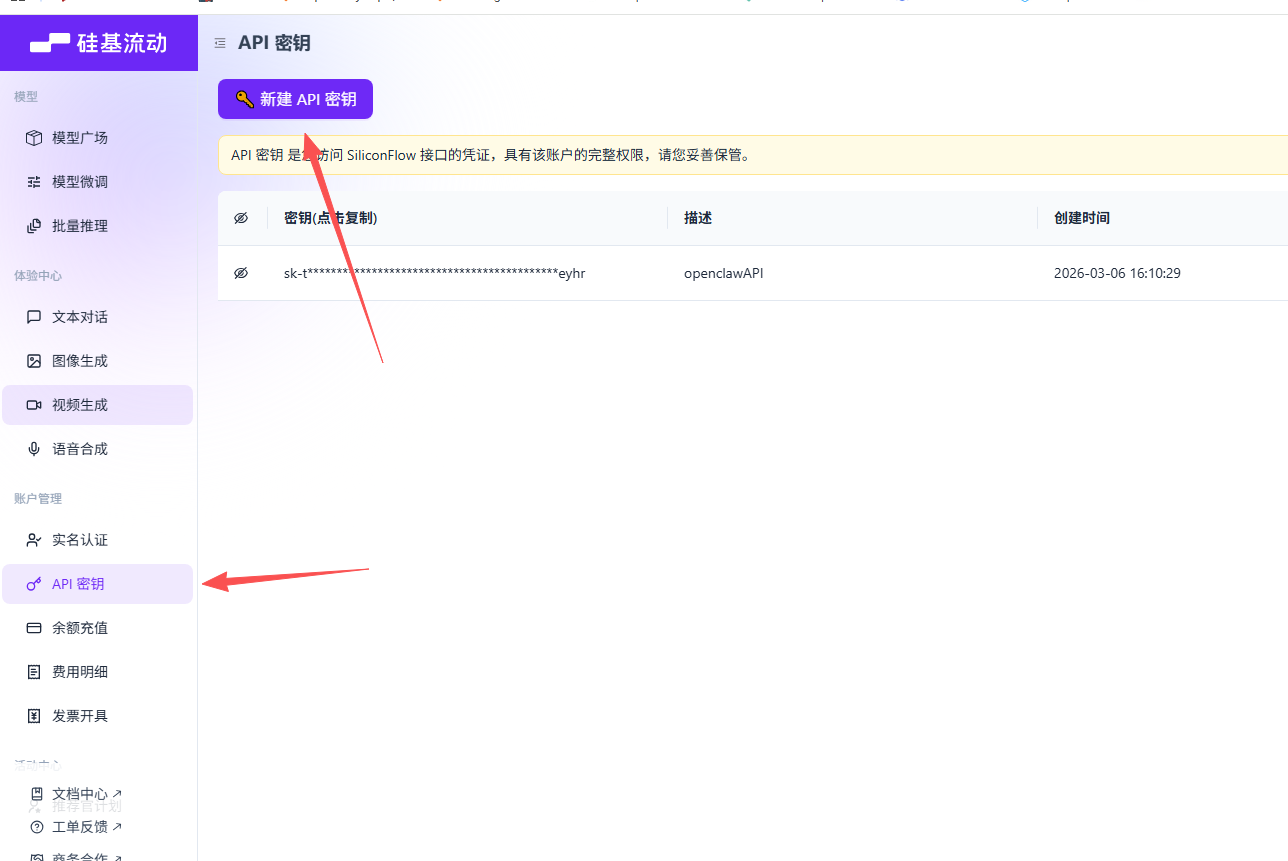View 费用明细 billing details
1288x861 pixels.
pos(80,672)
